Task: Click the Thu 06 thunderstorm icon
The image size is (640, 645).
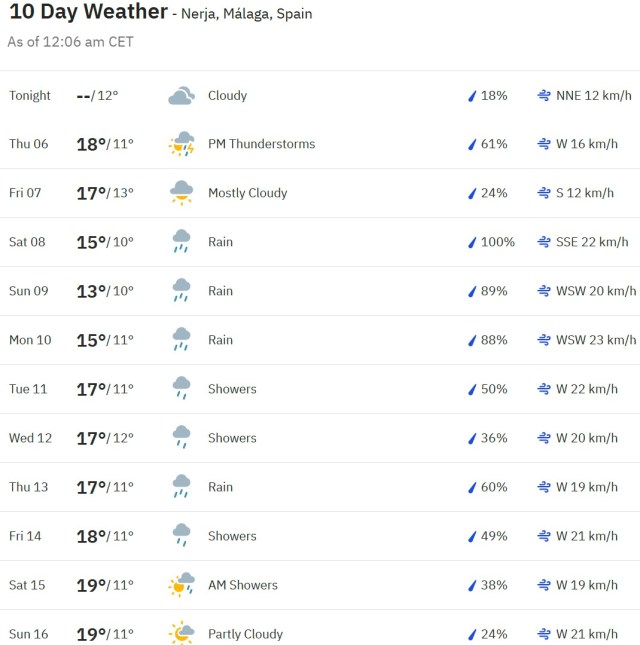Action: tap(181, 144)
